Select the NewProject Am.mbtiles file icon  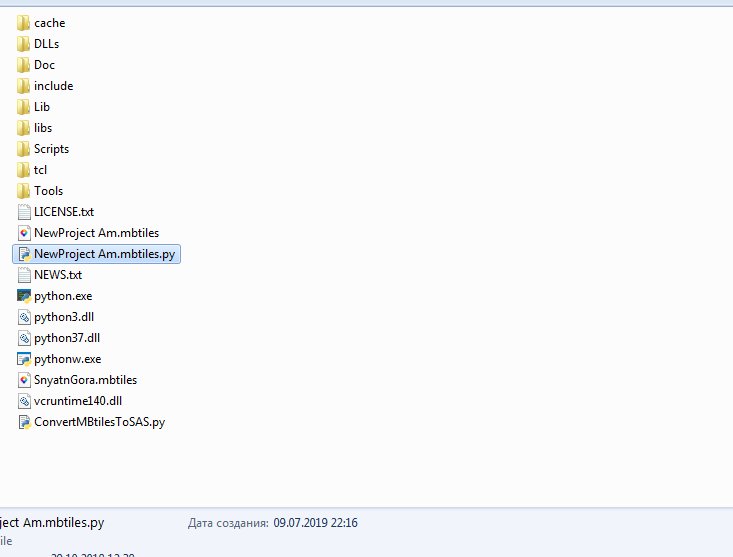[24, 233]
